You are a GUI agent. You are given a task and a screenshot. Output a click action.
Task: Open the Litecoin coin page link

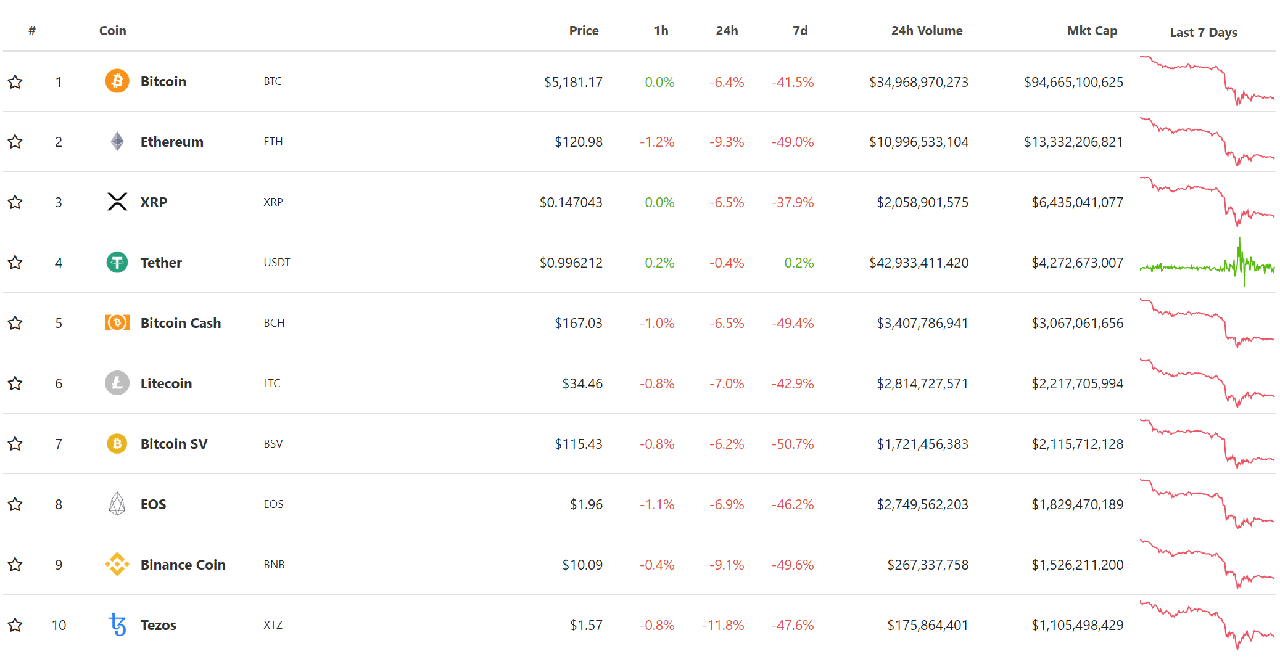pos(166,384)
